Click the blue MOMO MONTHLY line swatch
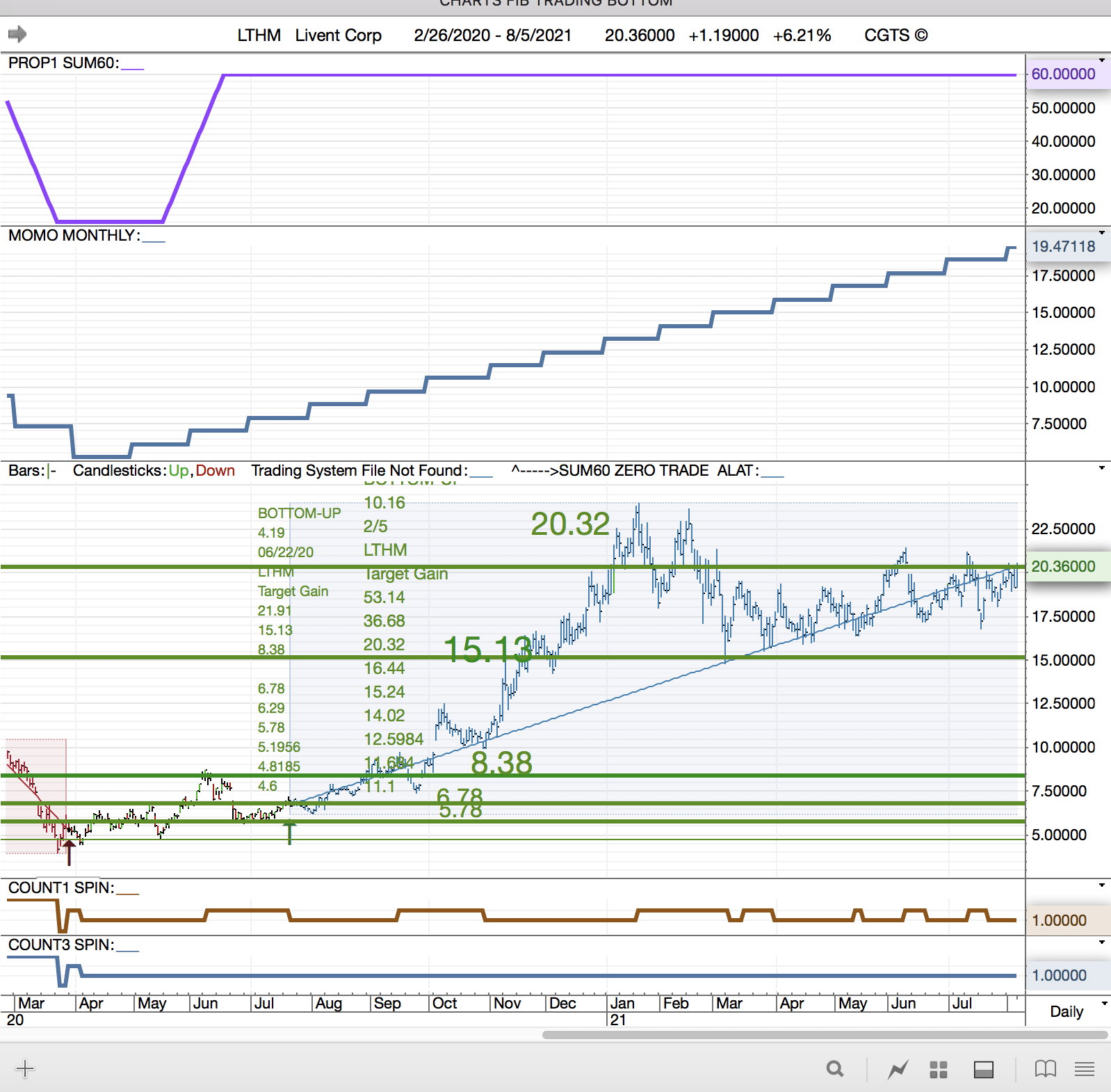 click(x=154, y=240)
